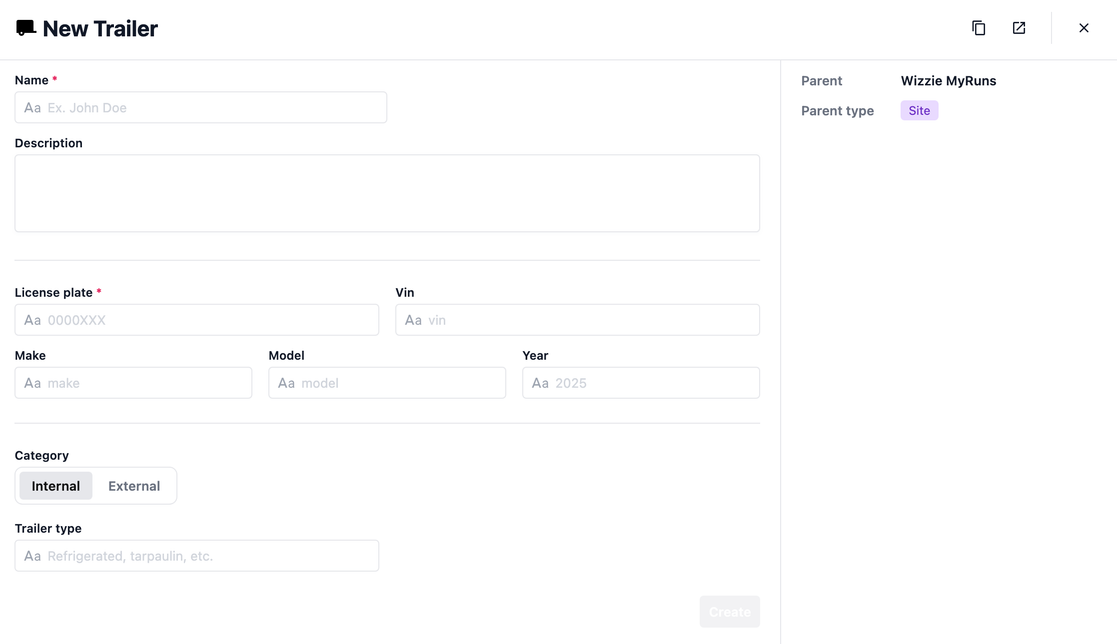
Task: Focus the License plate field
Action: click(210, 320)
